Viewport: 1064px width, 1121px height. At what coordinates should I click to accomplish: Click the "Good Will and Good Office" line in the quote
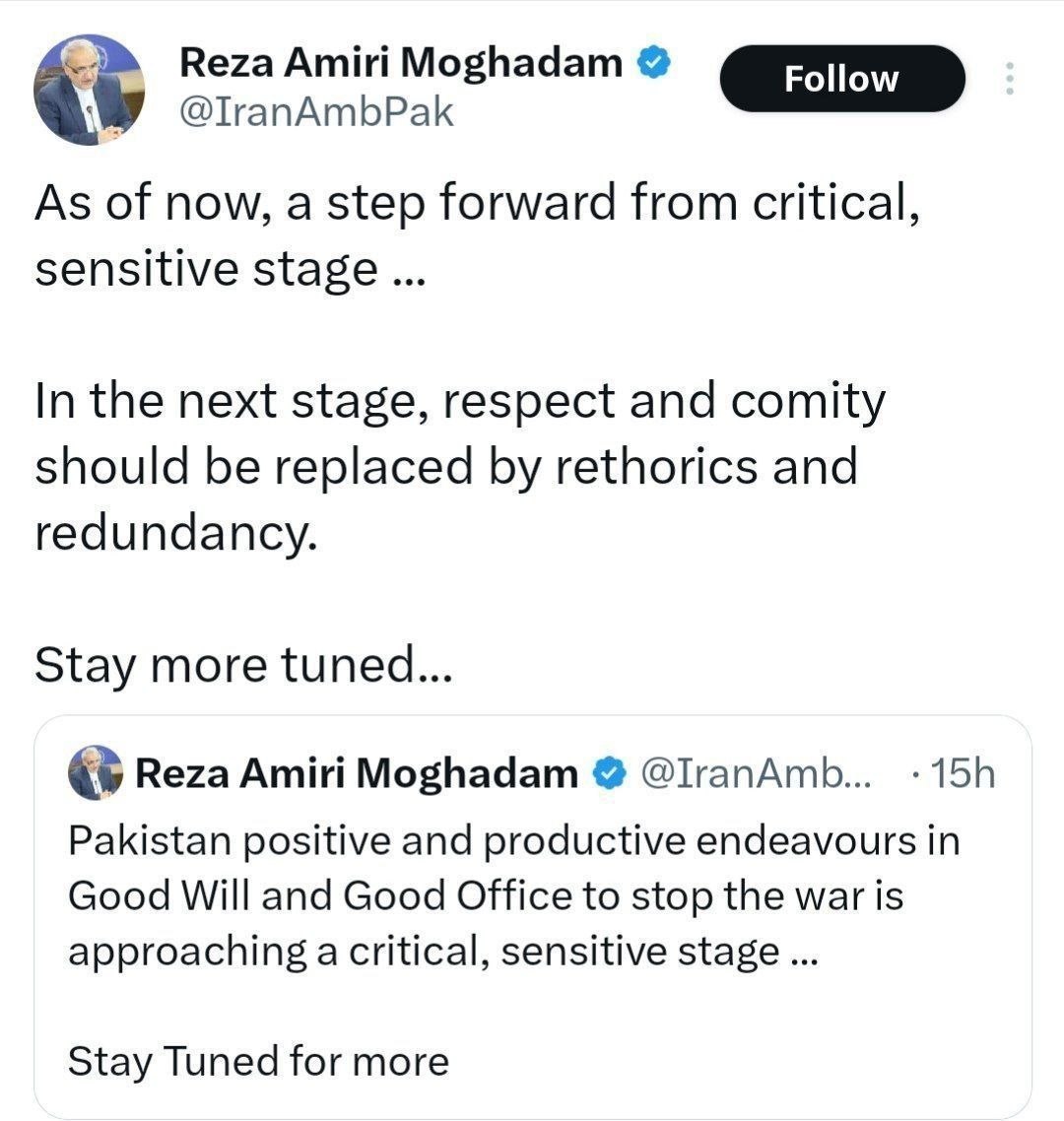(485, 896)
